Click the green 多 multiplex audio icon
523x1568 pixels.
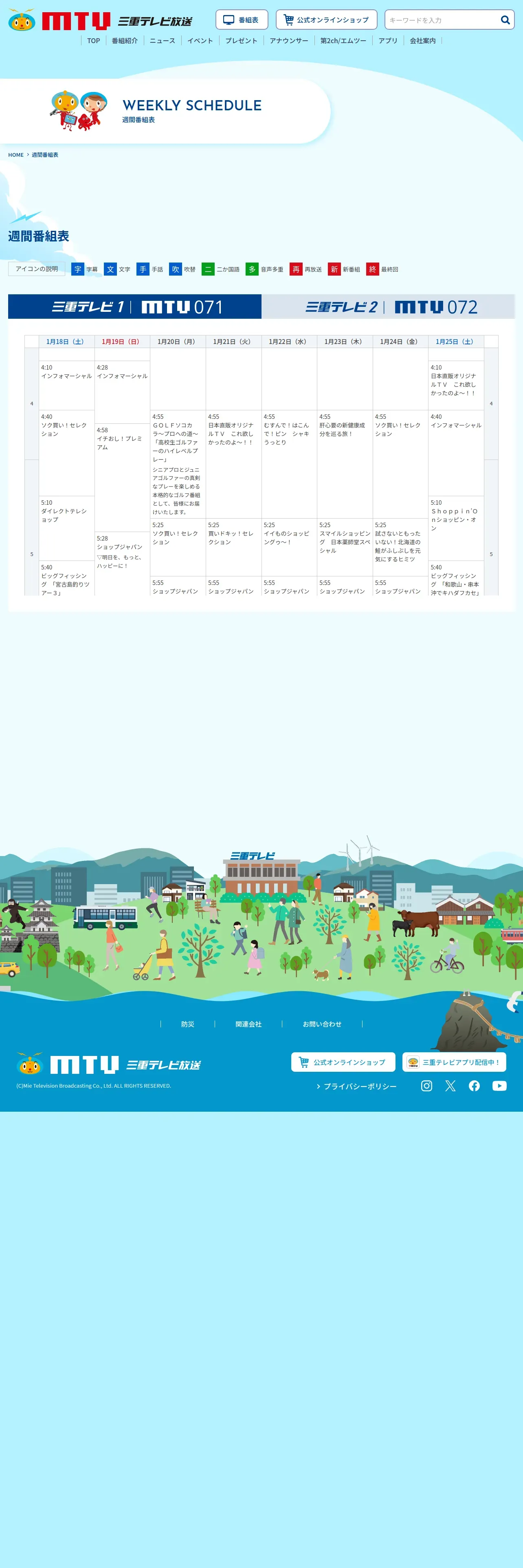pos(252,269)
